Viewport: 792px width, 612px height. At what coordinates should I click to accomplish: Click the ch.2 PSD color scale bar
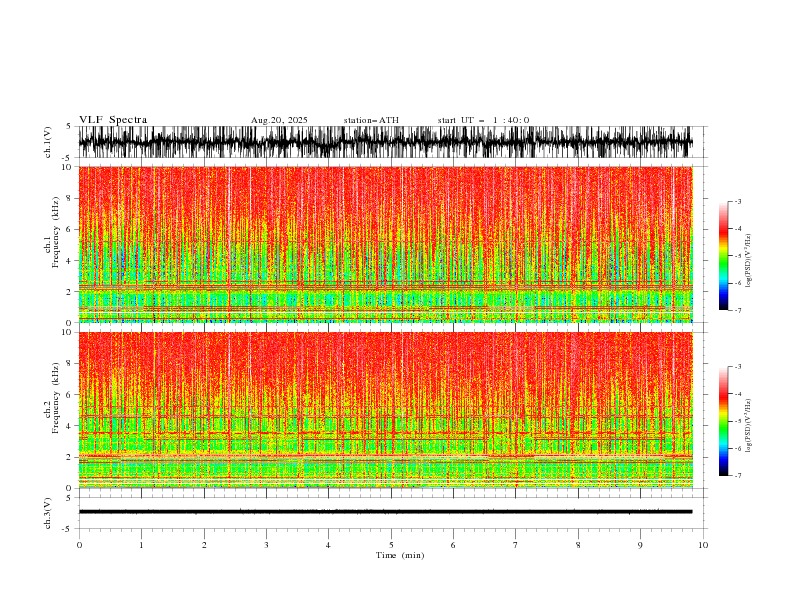click(x=723, y=421)
